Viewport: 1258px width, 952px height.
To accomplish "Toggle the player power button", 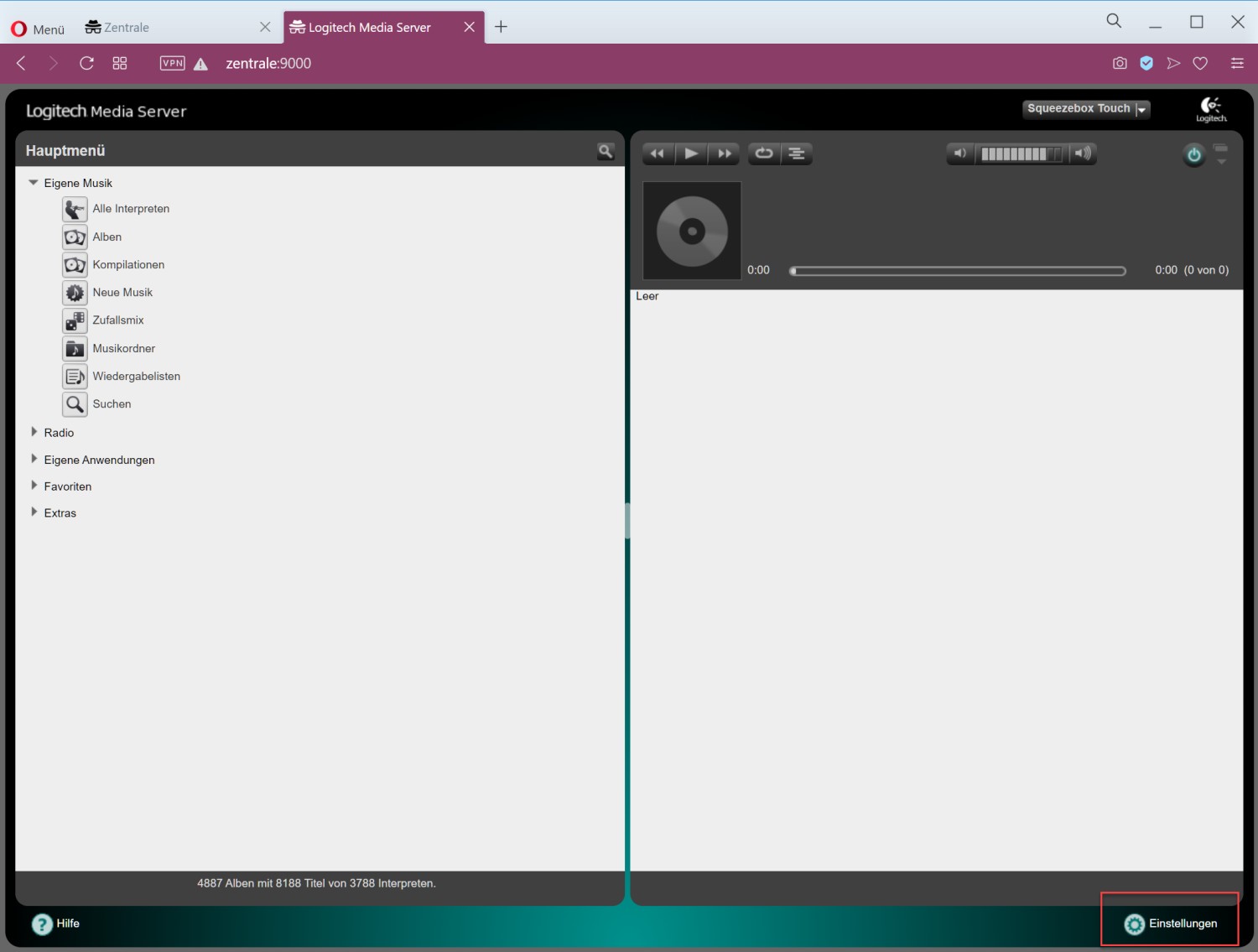I will coord(1193,154).
